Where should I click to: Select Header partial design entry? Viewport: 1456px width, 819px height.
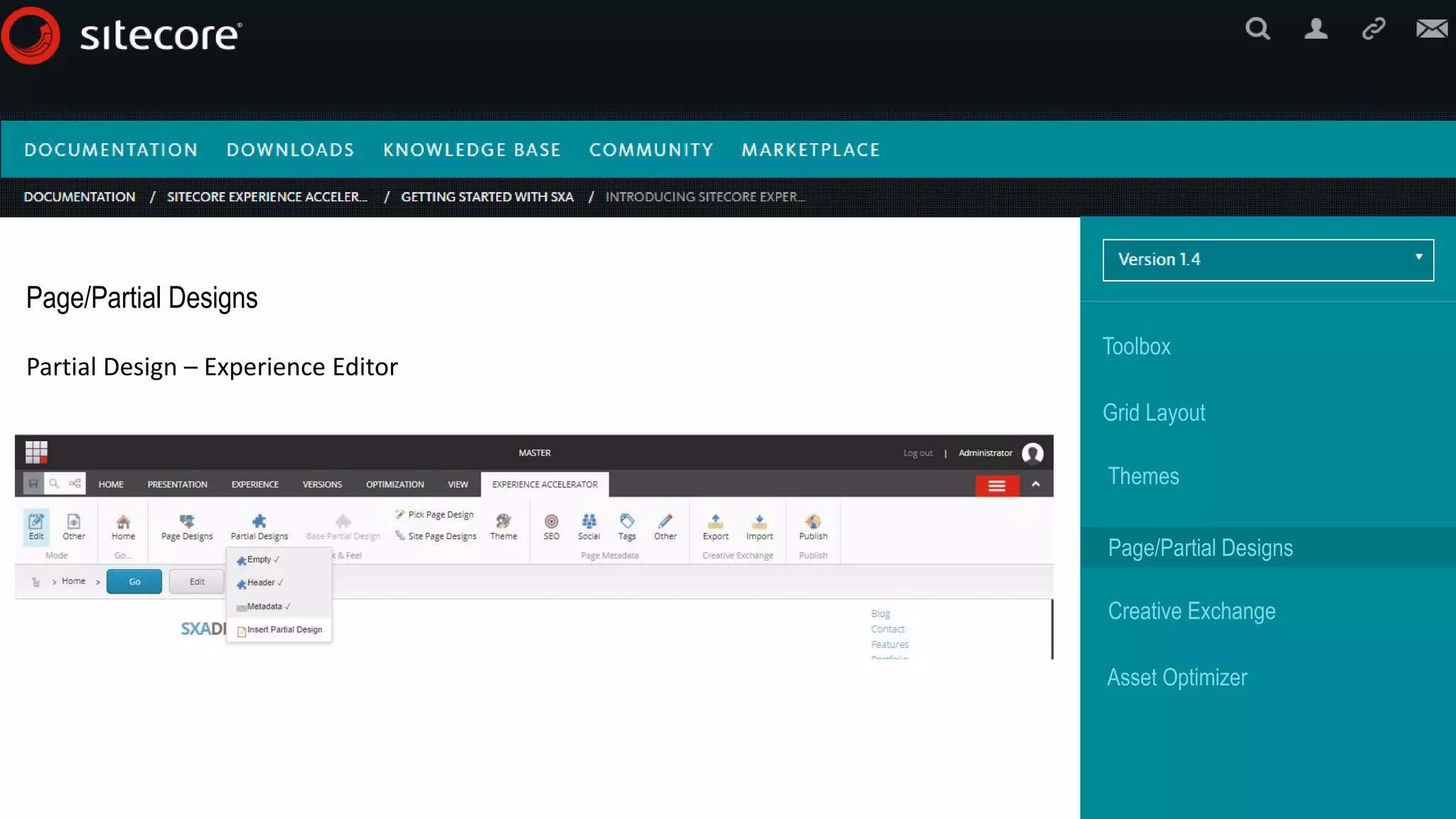tap(261, 583)
